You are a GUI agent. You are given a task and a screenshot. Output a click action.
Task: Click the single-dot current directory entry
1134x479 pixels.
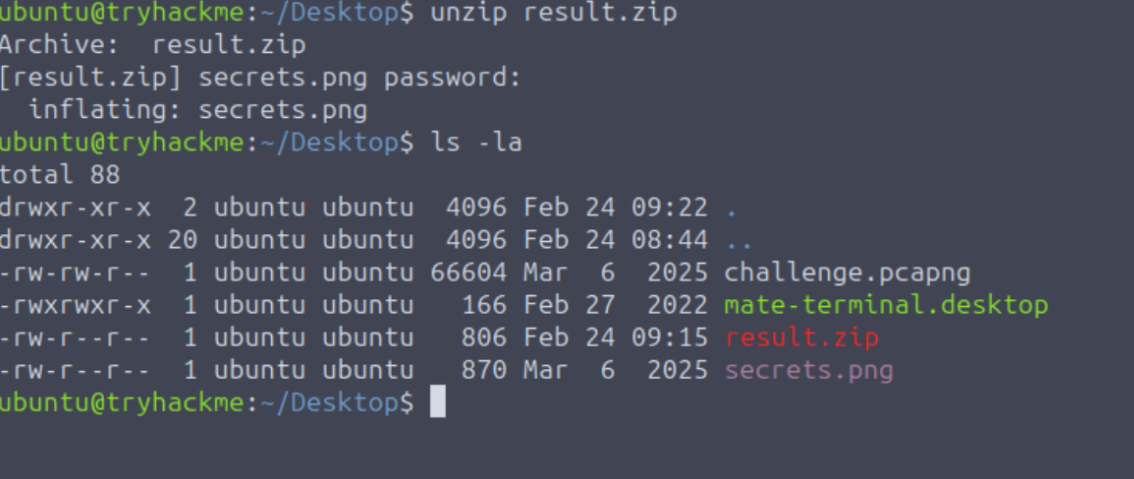click(x=731, y=209)
